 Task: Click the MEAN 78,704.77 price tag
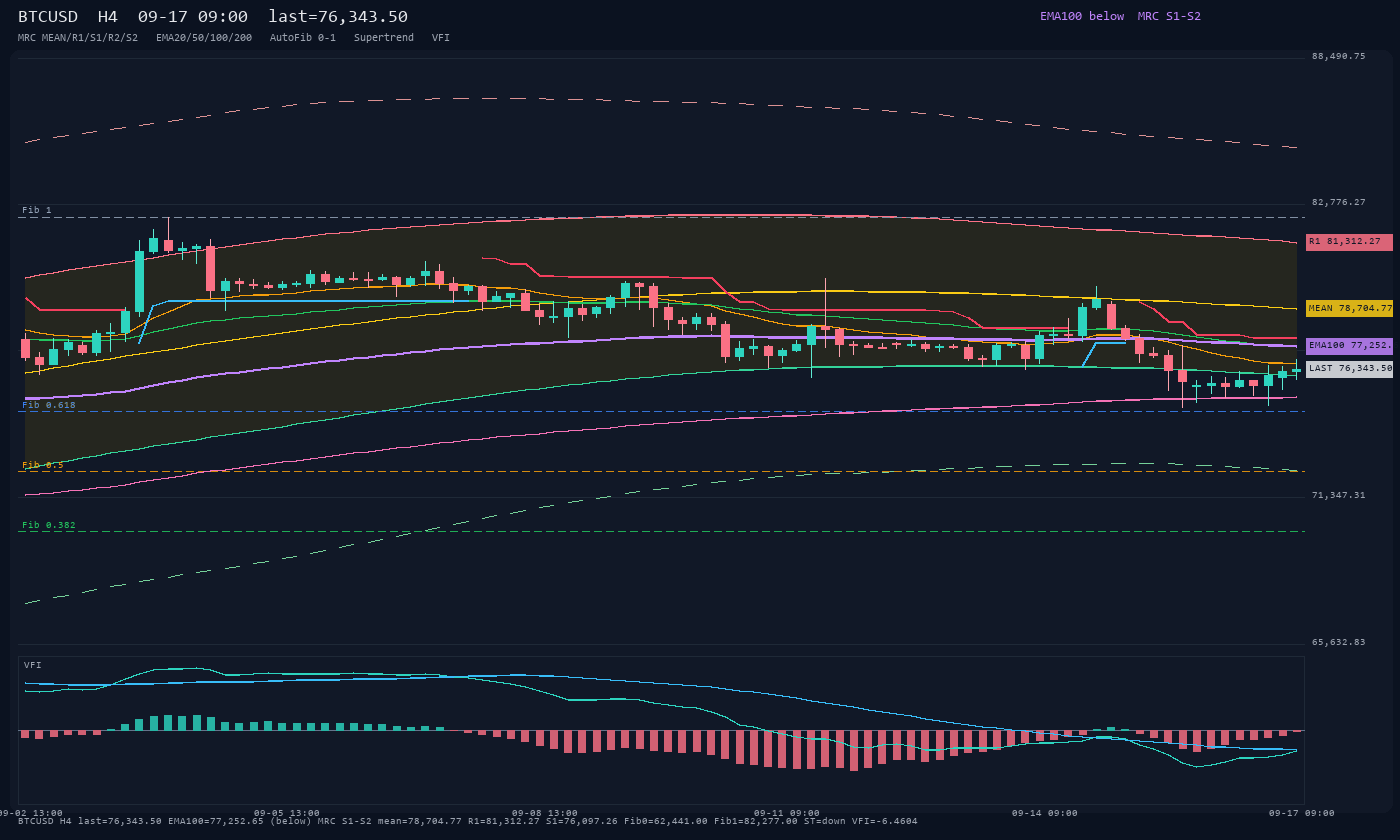click(1349, 309)
